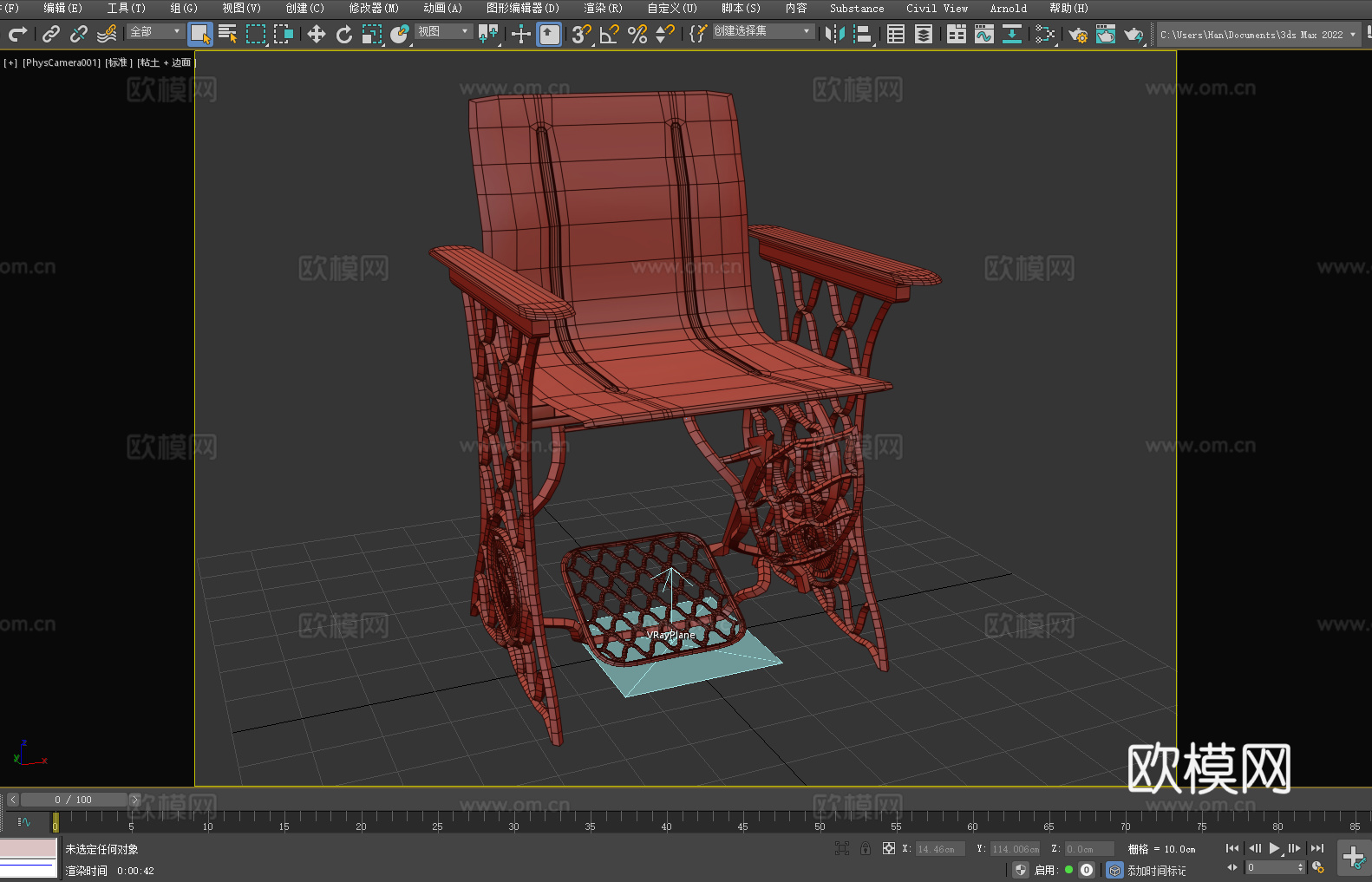Open the 视图 reference coordinate dropdown
Viewport: 1372px width, 882px height.
coord(443,32)
